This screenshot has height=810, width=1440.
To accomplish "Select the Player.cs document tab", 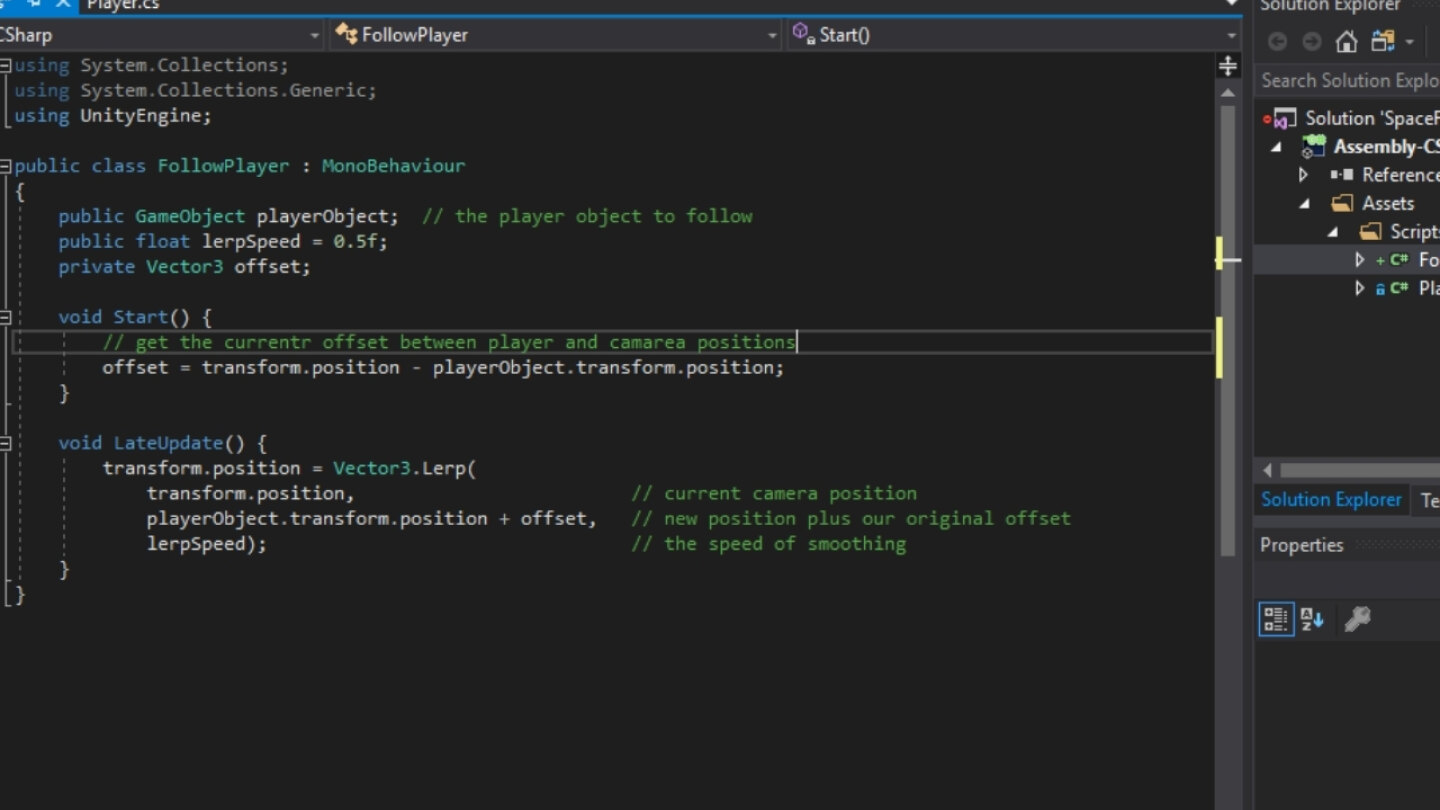I will tap(122, 5).
